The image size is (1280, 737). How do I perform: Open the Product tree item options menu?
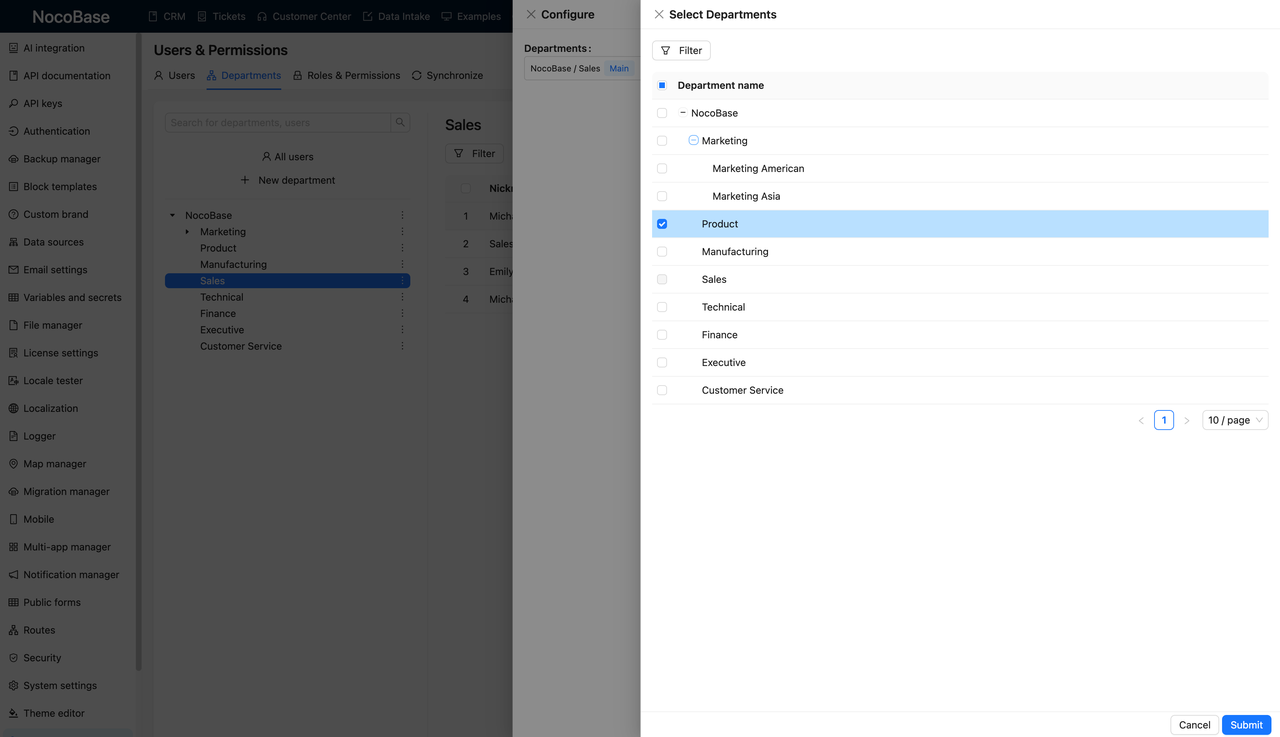(402, 248)
